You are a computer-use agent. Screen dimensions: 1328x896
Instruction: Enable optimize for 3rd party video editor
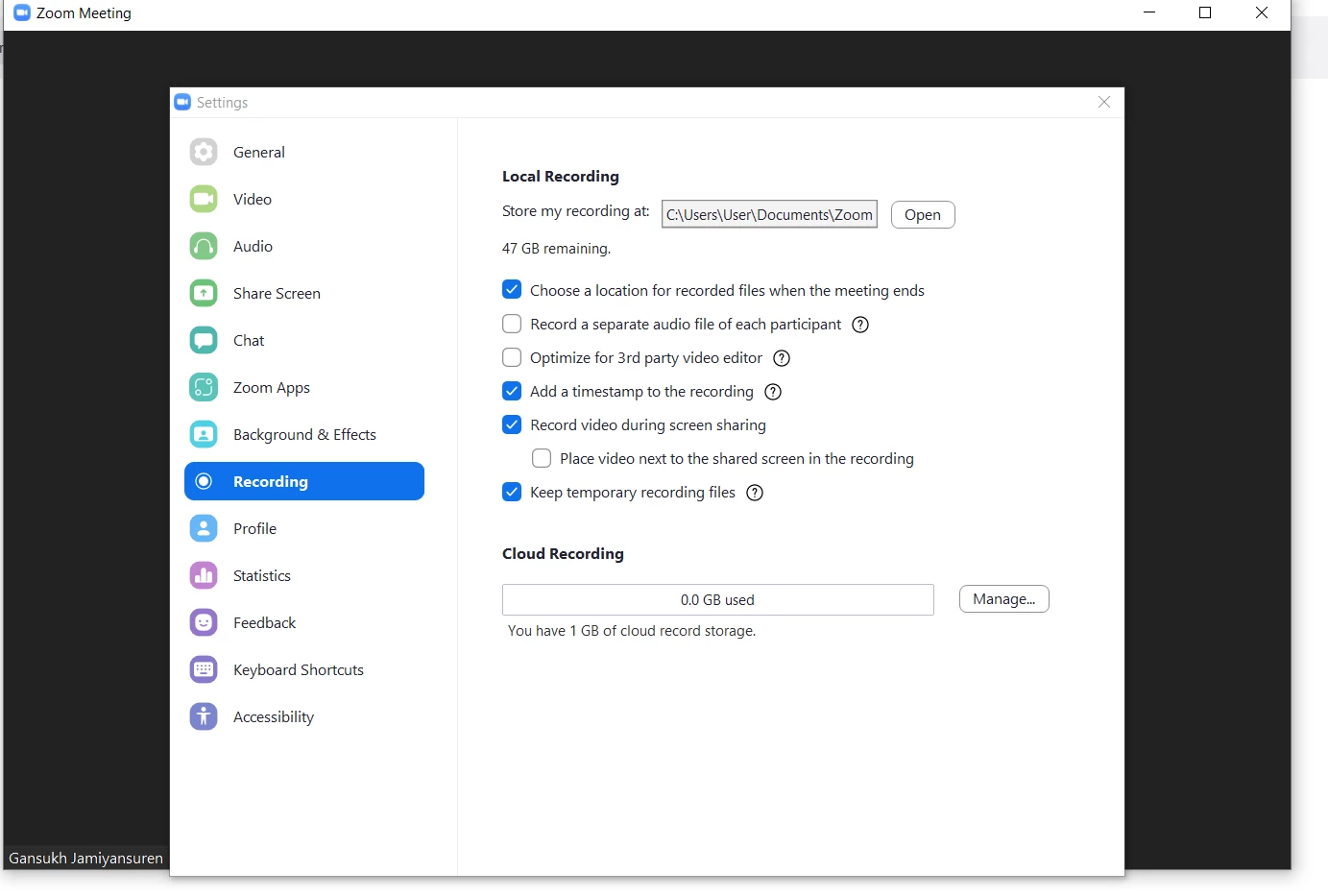[512, 357]
